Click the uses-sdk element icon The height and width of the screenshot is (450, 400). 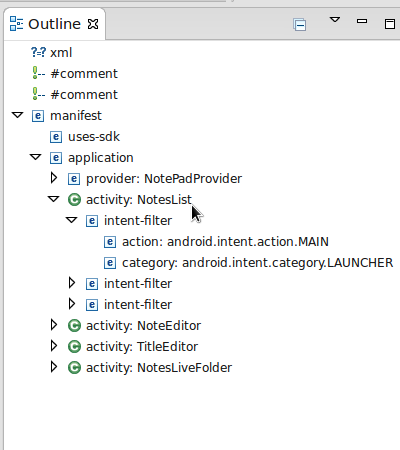pyautogui.click(x=56, y=137)
